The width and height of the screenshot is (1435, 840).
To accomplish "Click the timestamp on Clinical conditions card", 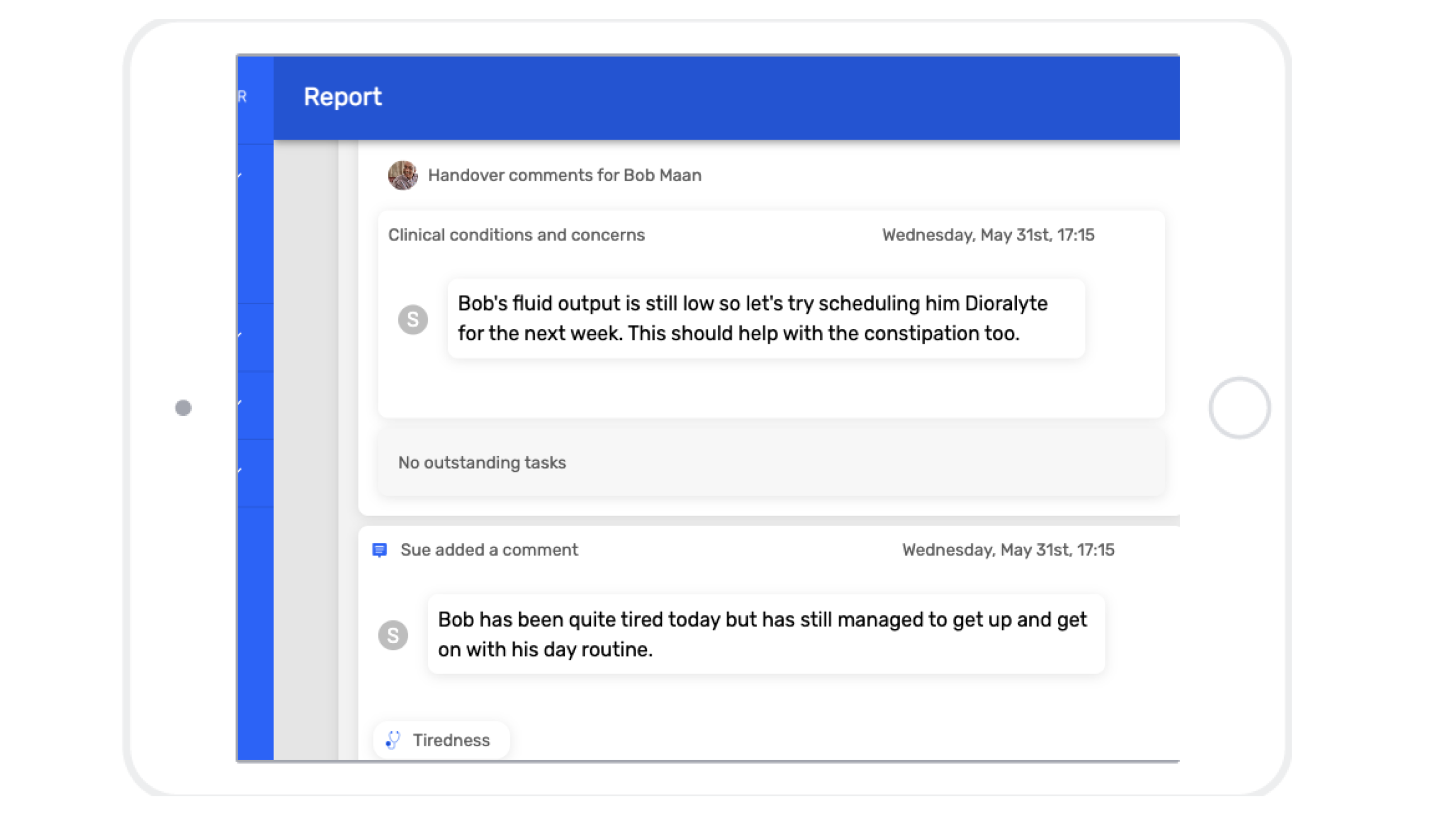I will pyautogui.click(x=988, y=235).
